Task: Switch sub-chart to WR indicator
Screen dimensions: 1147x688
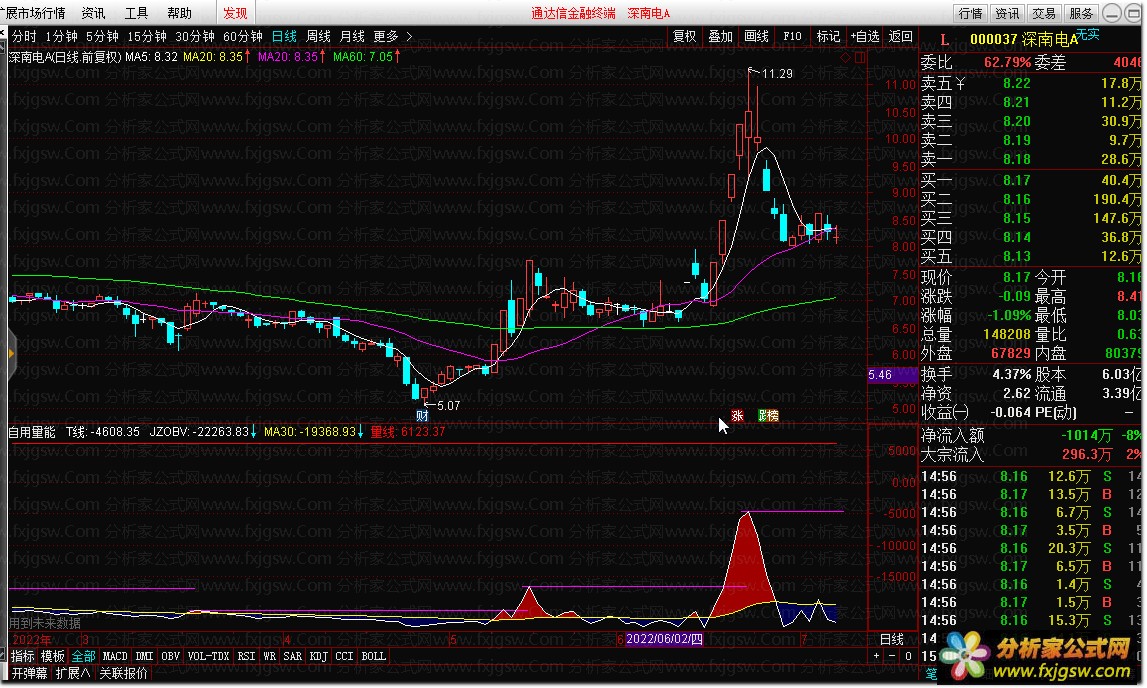Action: click(269, 656)
